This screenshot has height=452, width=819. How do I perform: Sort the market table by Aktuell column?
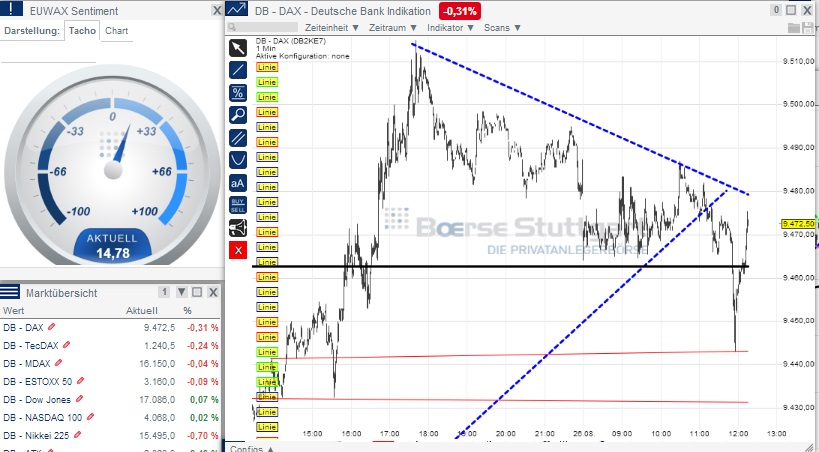coord(142,310)
